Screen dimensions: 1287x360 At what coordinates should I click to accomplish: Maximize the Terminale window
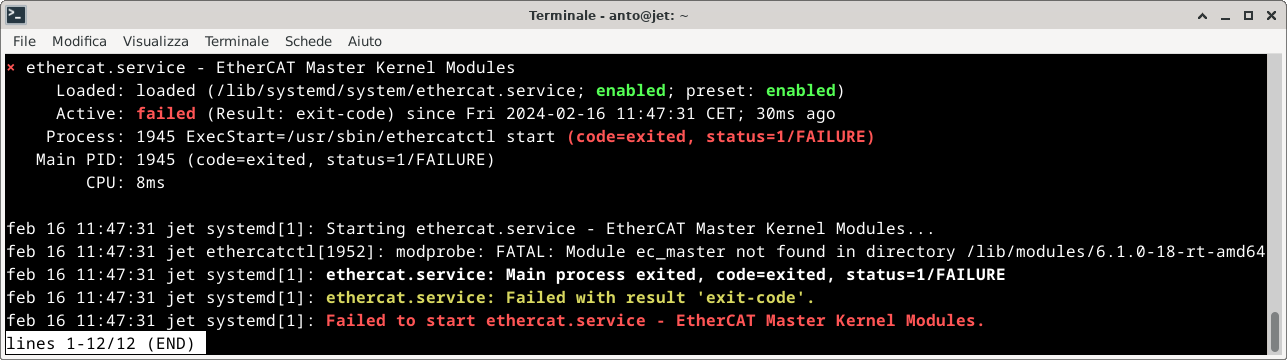tap(1246, 15)
